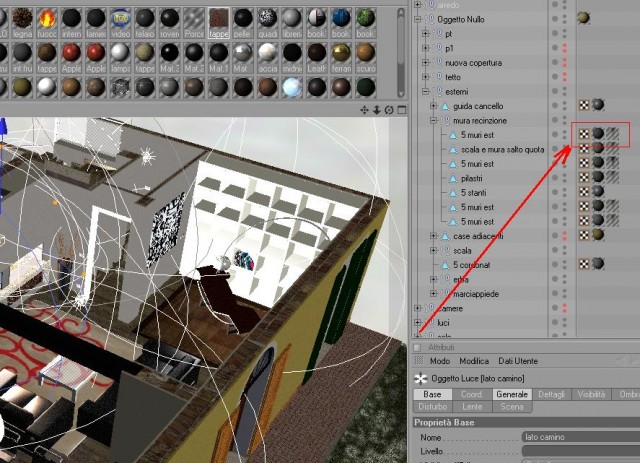The width and height of the screenshot is (640, 463).
Task: Expand the nuova copertura group
Action: click(x=425, y=62)
